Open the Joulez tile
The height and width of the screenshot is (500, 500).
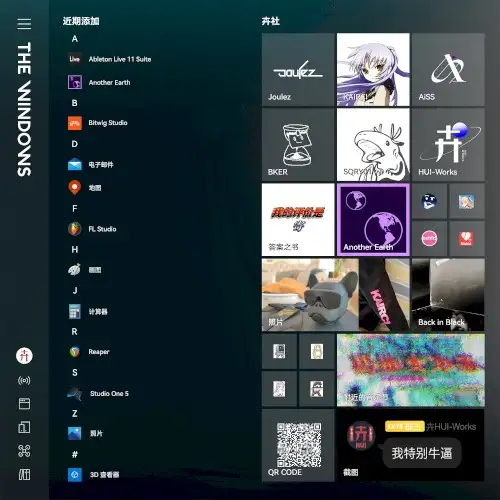tap(298, 70)
